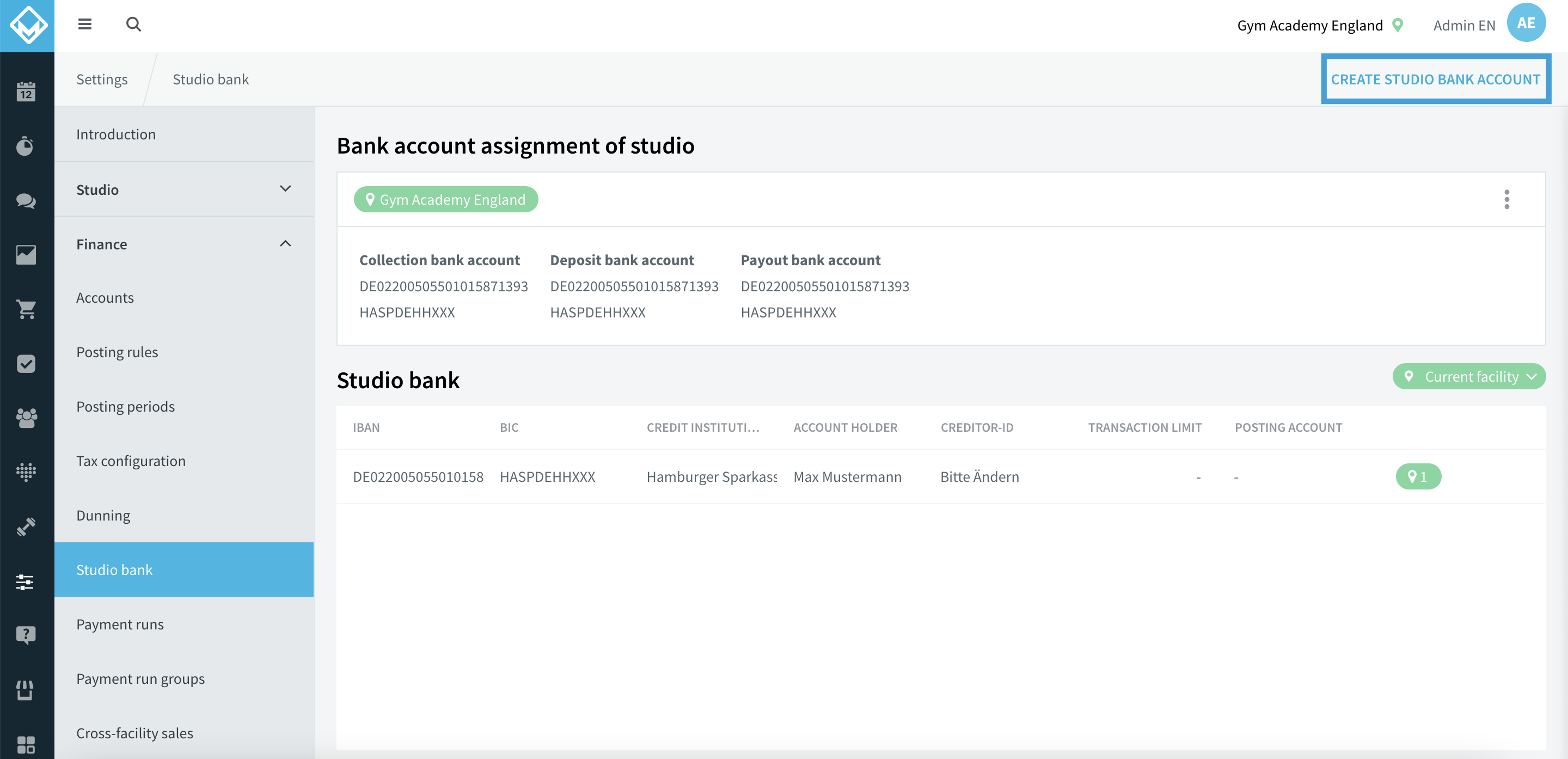Open the calendar icon in sidebar
Screen dimensions: 1568x759
point(27,91)
